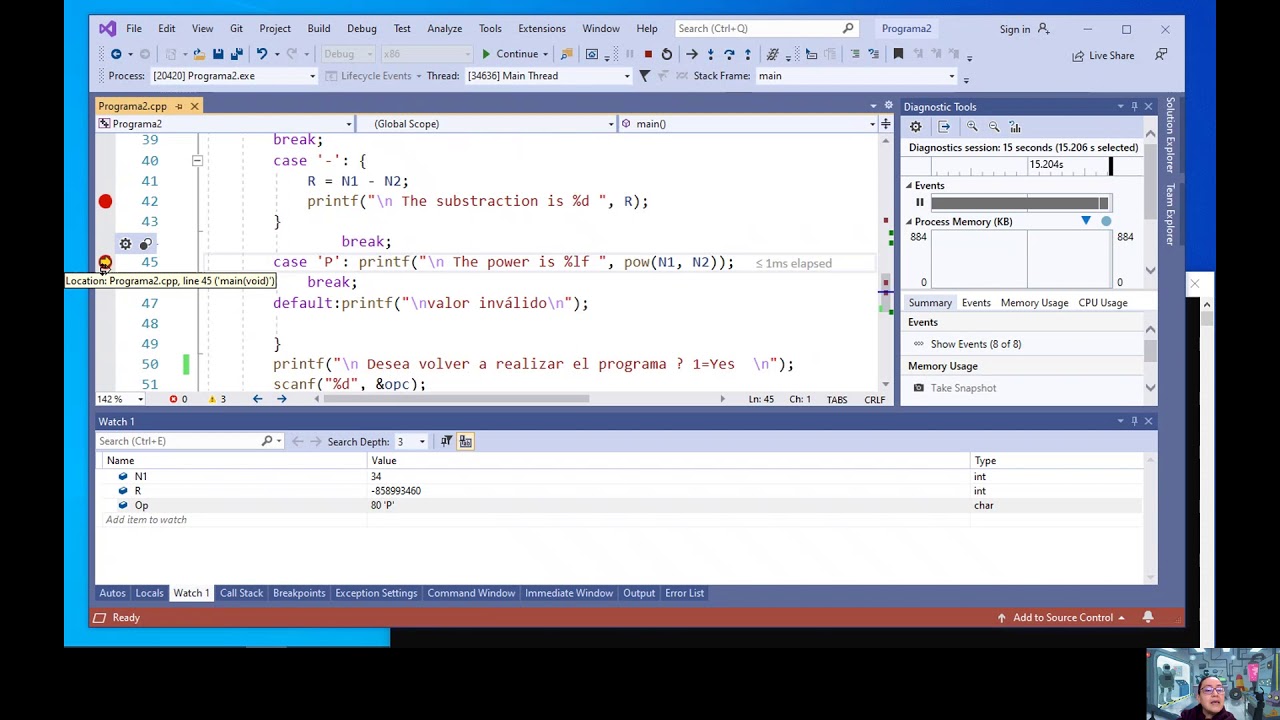Collapse the case '-' code block
The image size is (1280, 720).
(x=197, y=161)
